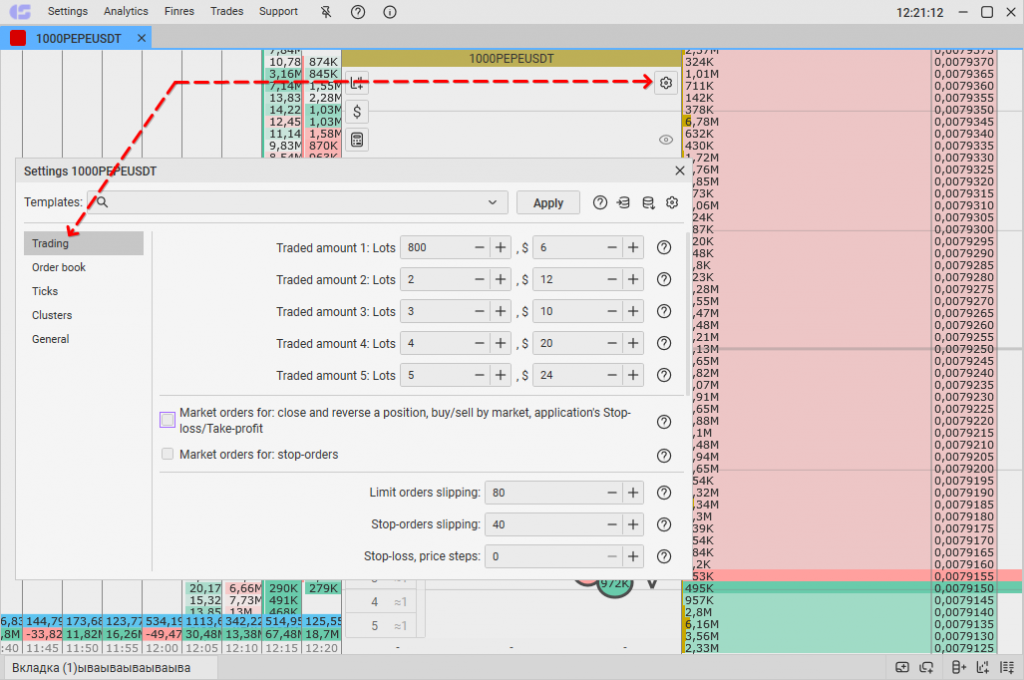Image resolution: width=1024 pixels, height=680 pixels.
Task: Increase Traded amount 2 dollar value
Action: coord(633,280)
